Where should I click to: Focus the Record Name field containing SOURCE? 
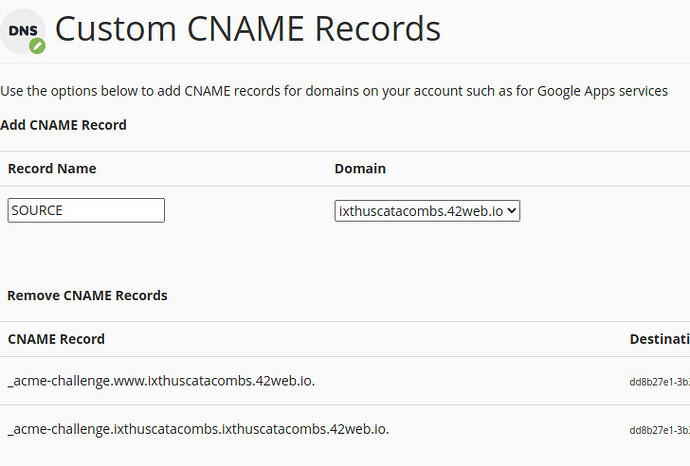(86, 210)
